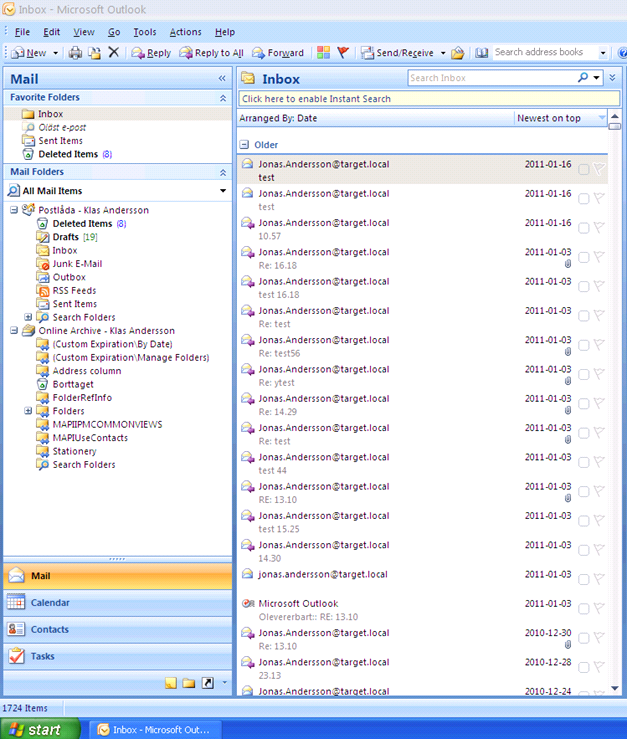
Task: Click the Start button on taskbar
Action: (40, 730)
